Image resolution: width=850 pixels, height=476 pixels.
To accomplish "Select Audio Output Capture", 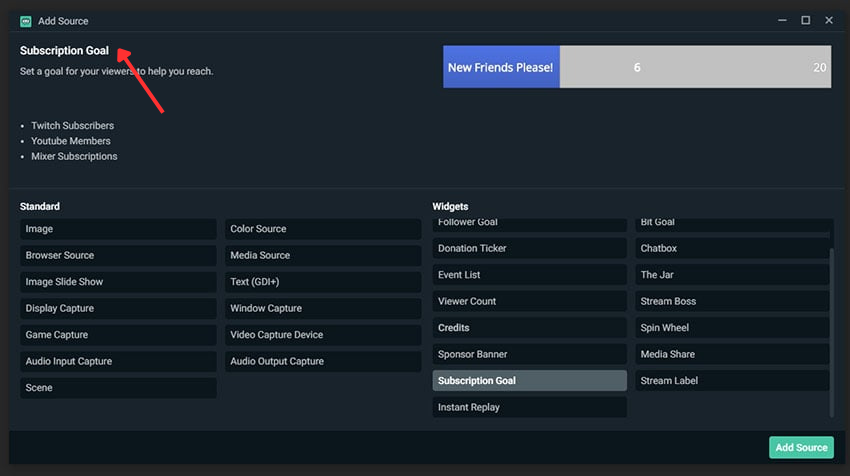I will [x=323, y=362].
